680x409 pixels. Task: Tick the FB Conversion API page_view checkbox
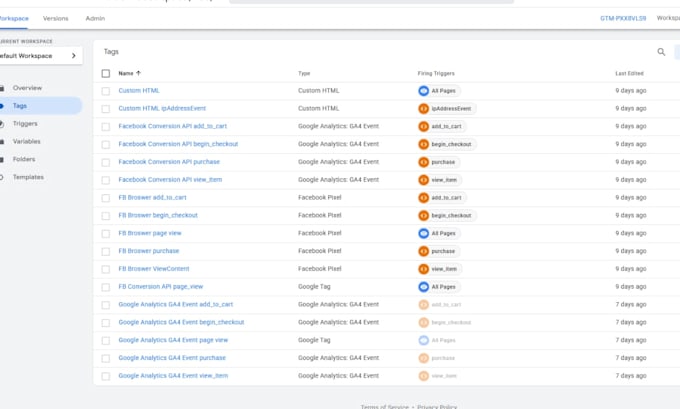click(x=106, y=287)
